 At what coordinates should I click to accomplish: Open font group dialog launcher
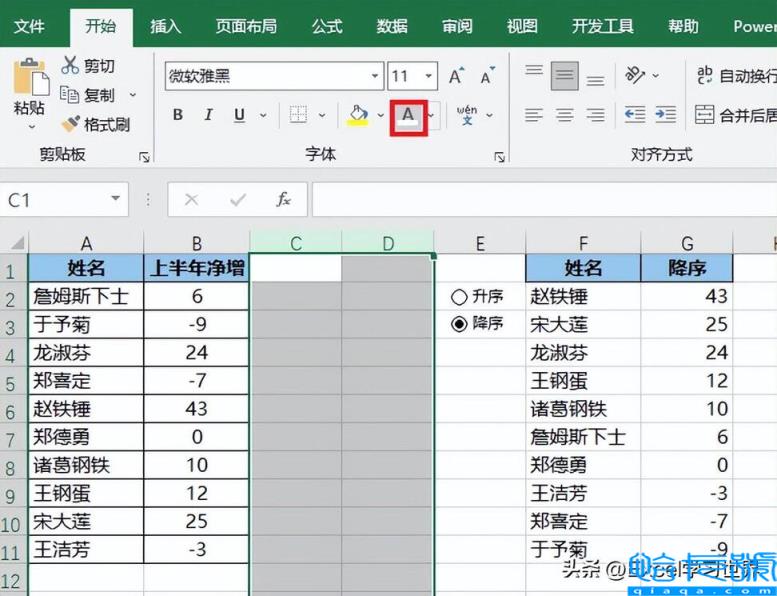[500, 158]
